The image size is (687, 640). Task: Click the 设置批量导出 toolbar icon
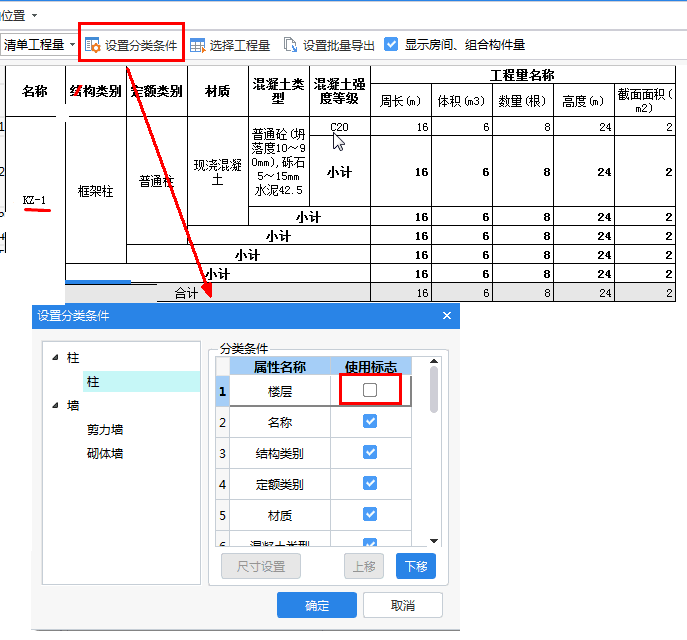[290, 45]
